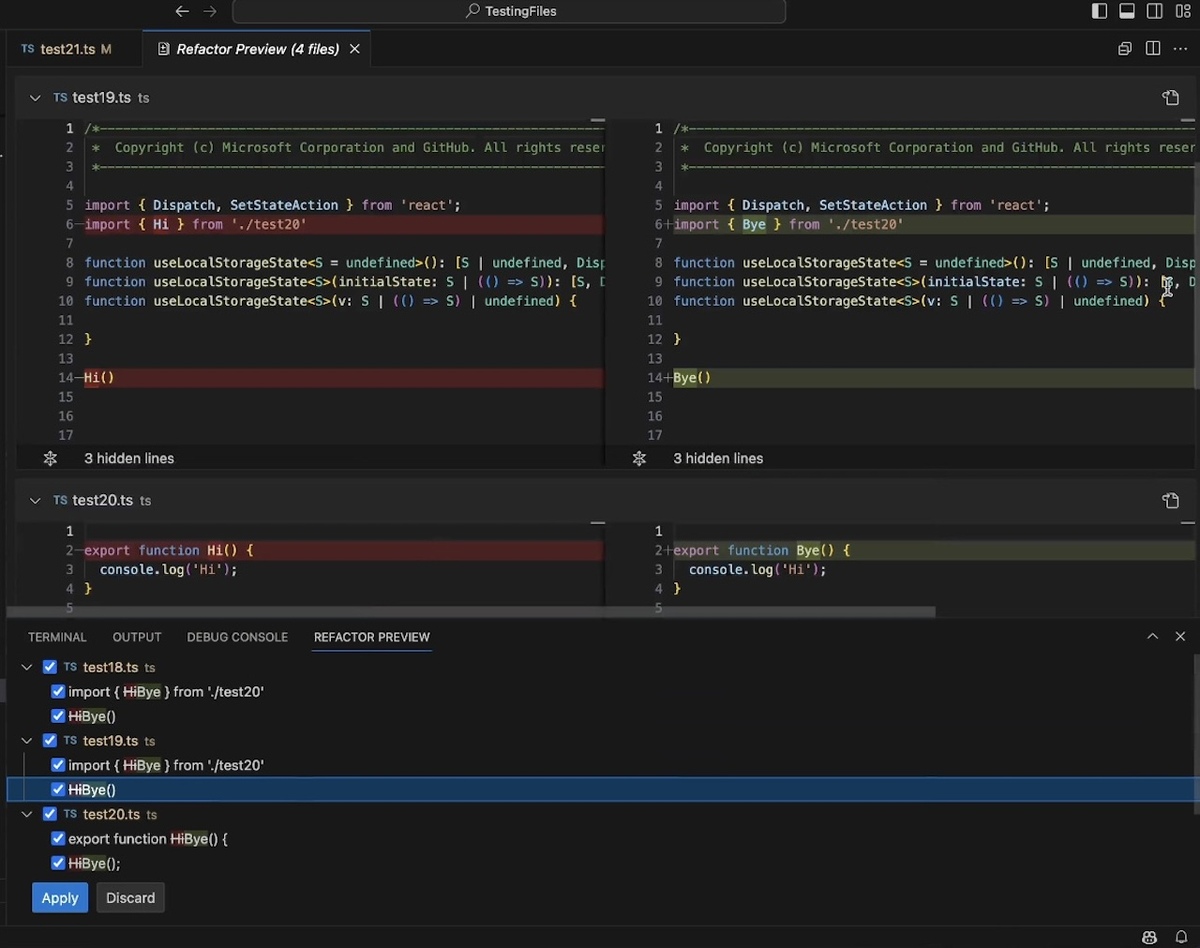The image size is (1200, 948).
Task: Collapse the test19.ts diff section
Action: pos(35,98)
